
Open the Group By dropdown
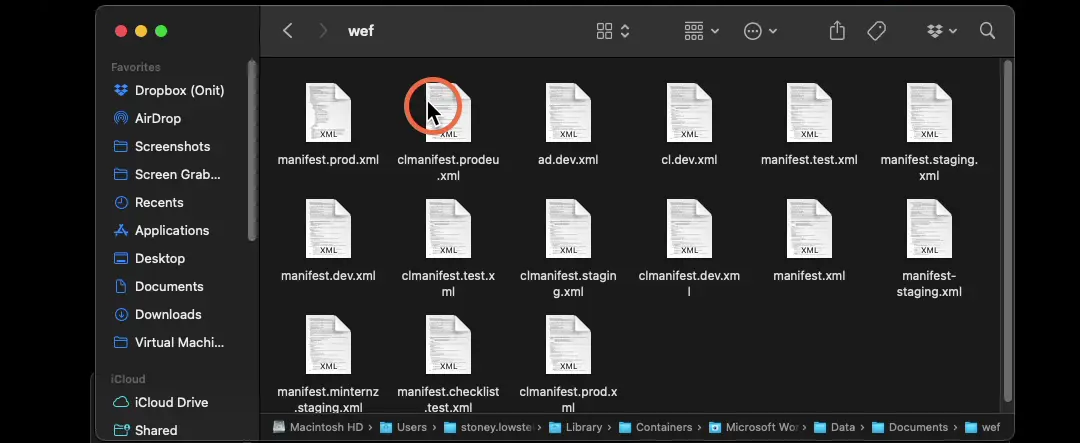click(702, 31)
